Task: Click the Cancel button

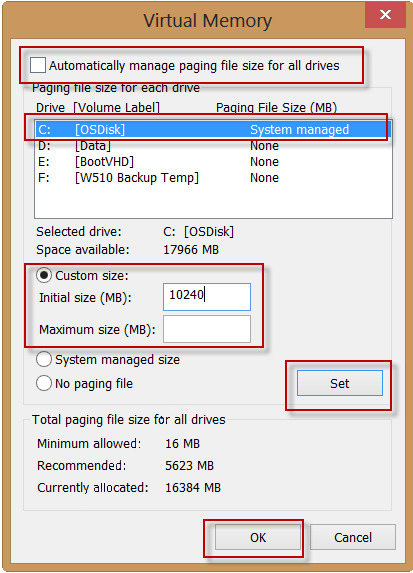Action: click(353, 537)
